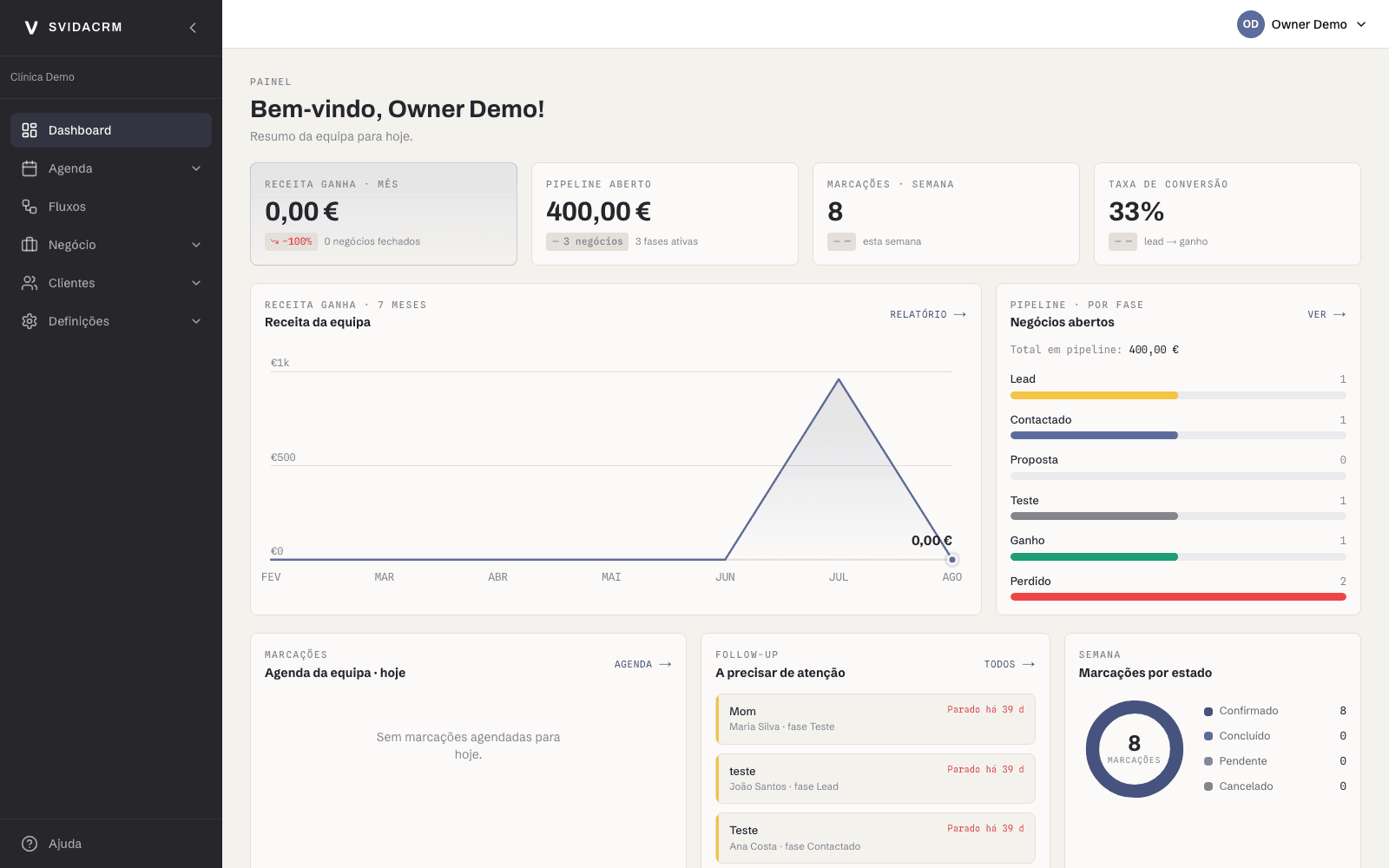The height and width of the screenshot is (868, 1389).
Task: Click the AGO data point on chart
Action: click(x=952, y=560)
